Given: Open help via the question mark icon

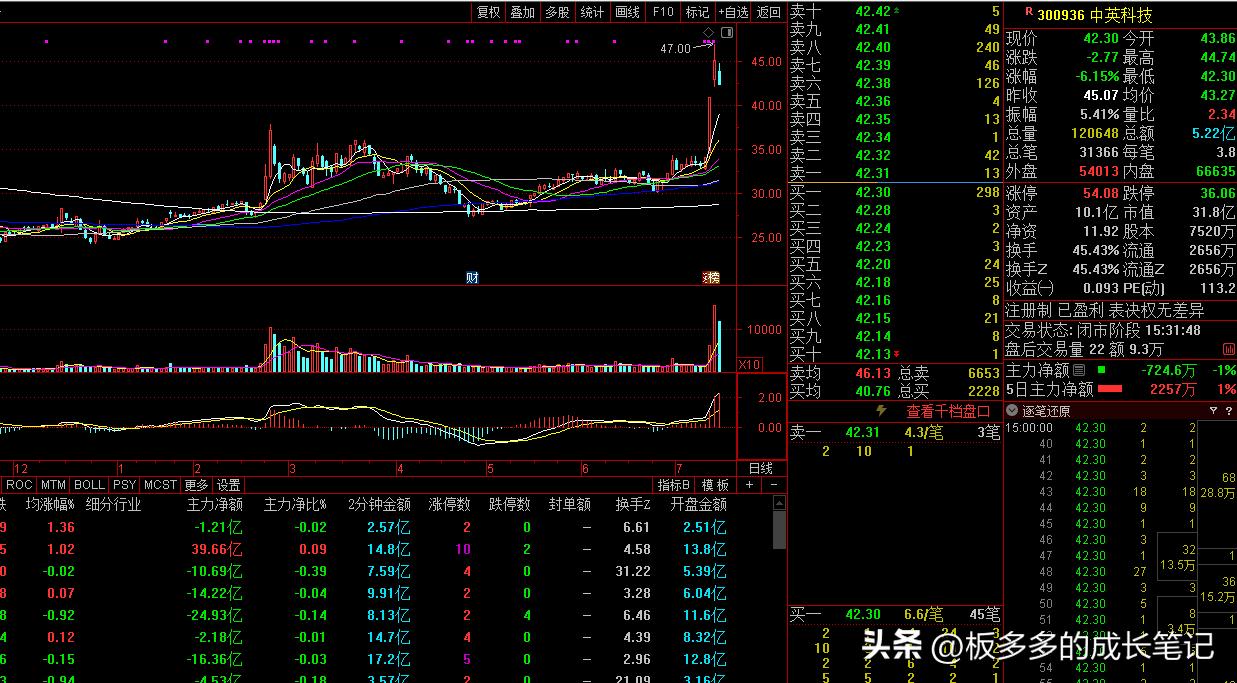Looking at the screenshot, I should (1230, 410).
